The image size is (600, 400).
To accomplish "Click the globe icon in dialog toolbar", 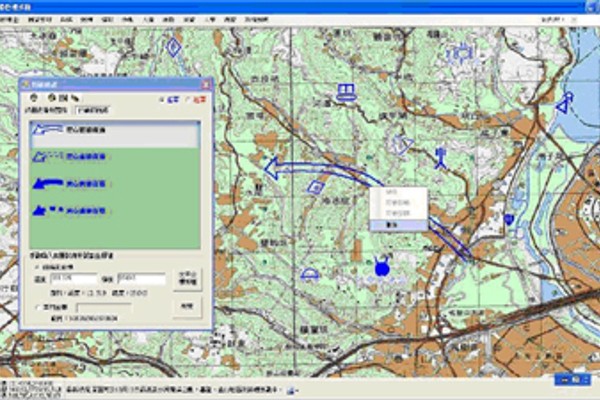I will pyautogui.click(x=52, y=98).
